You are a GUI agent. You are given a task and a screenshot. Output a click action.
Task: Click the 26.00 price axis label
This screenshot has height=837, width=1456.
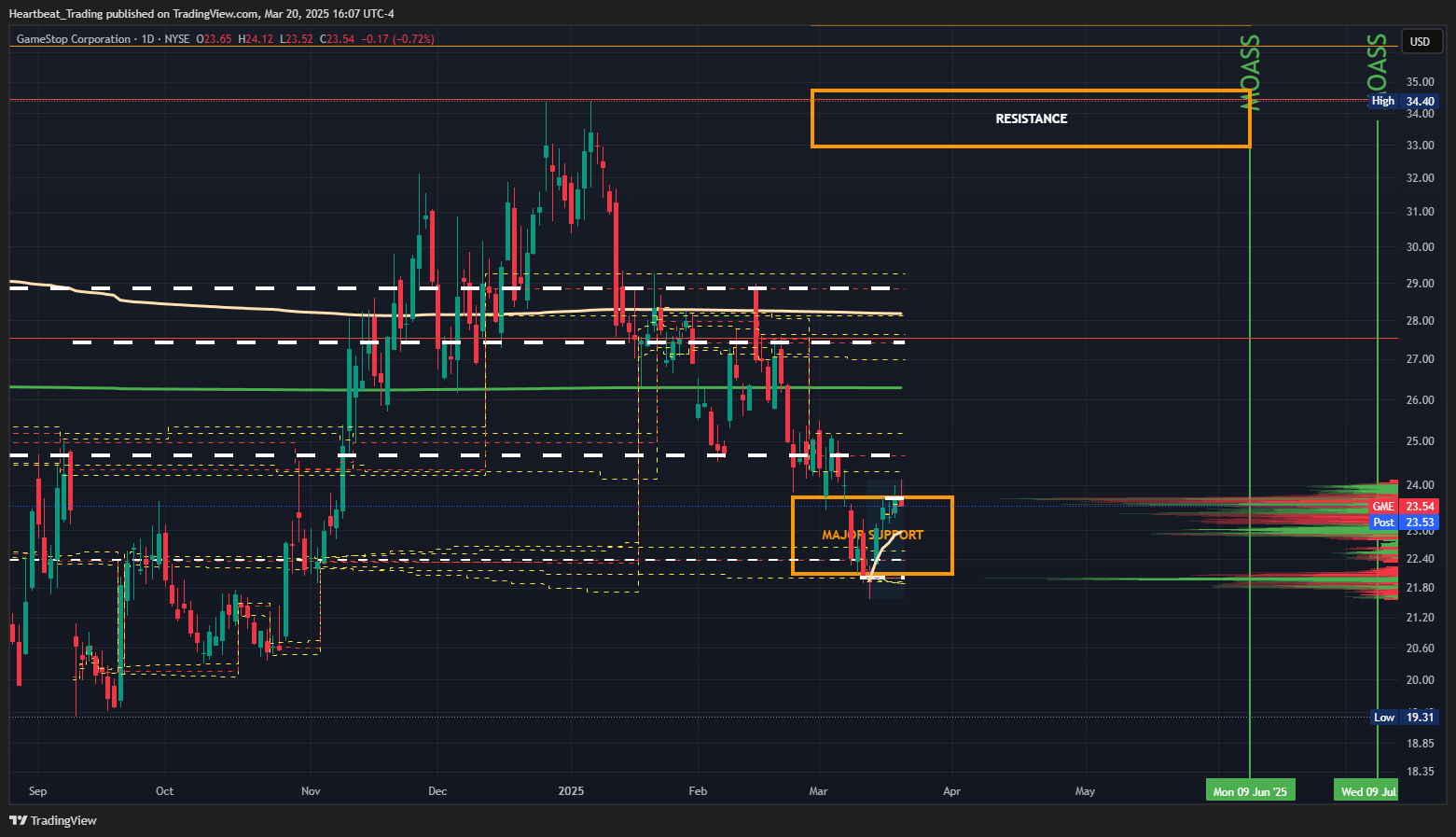[1421, 400]
